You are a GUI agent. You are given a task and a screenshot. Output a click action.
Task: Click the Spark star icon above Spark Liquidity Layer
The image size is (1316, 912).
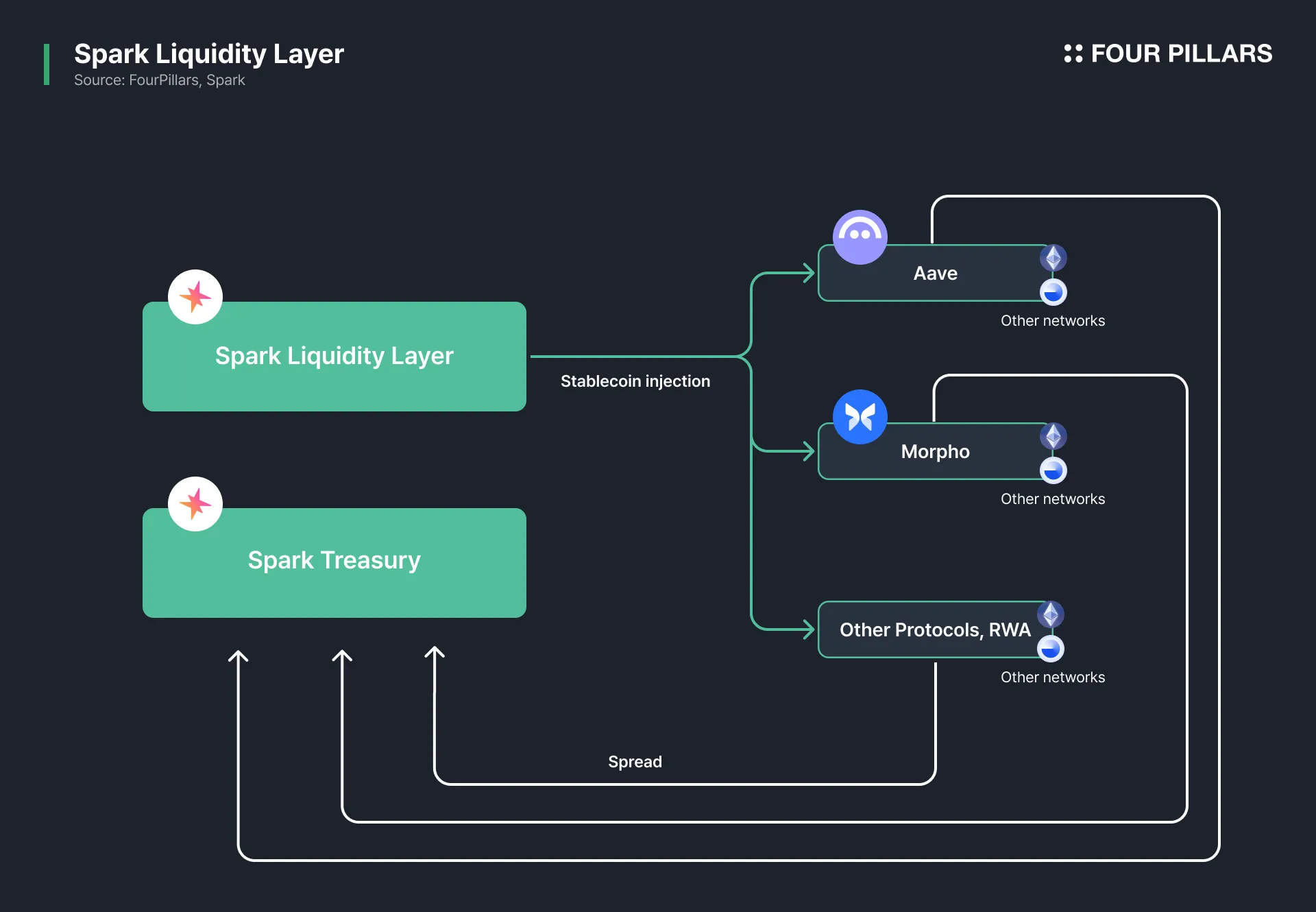[195, 297]
